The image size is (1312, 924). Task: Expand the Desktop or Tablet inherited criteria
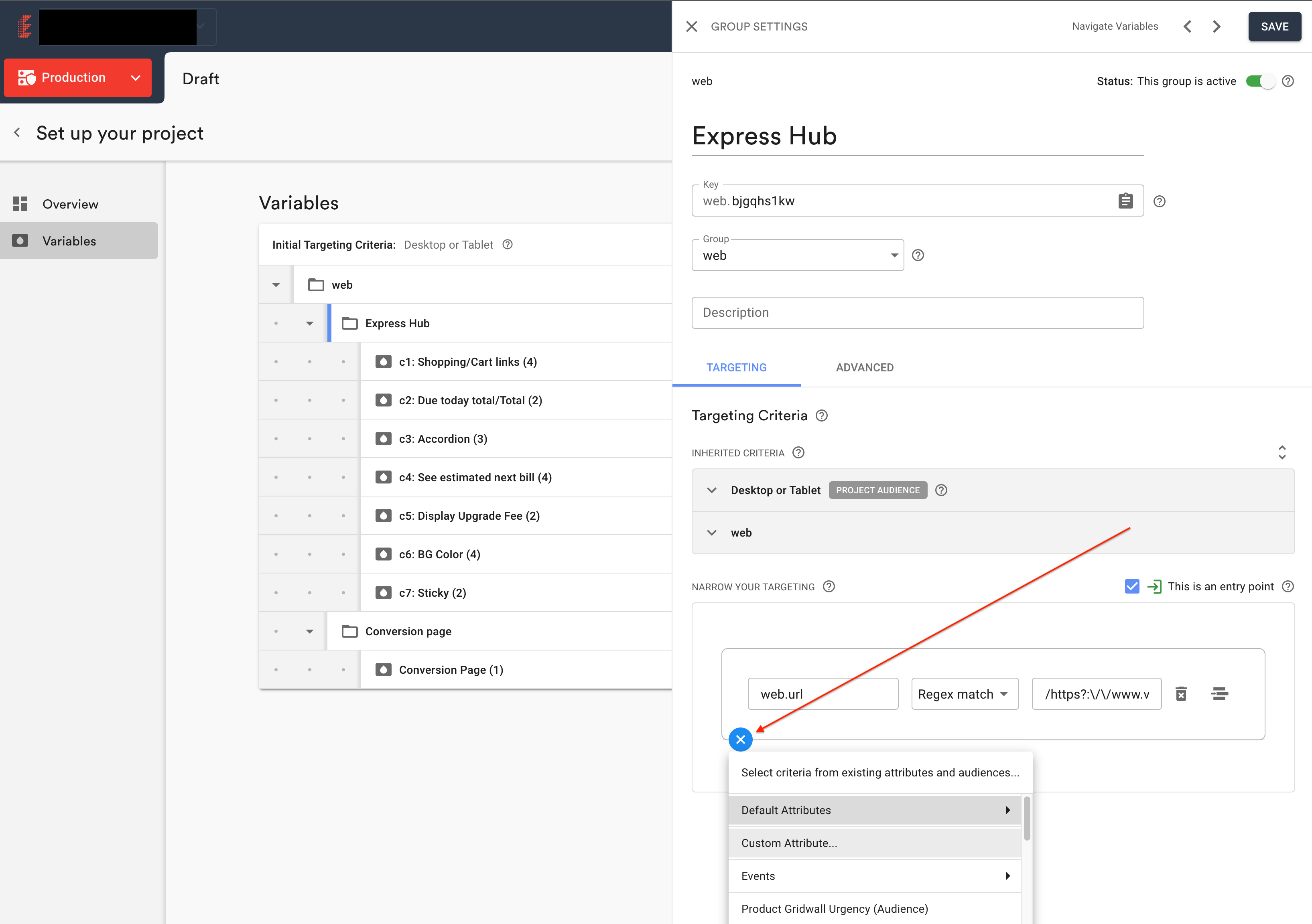pos(711,490)
